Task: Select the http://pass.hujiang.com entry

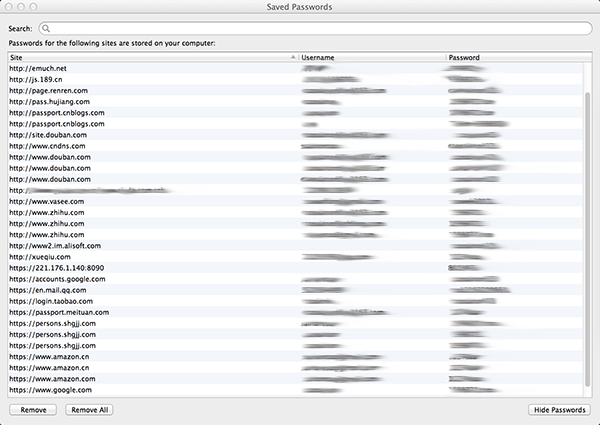Action: (x=295, y=102)
